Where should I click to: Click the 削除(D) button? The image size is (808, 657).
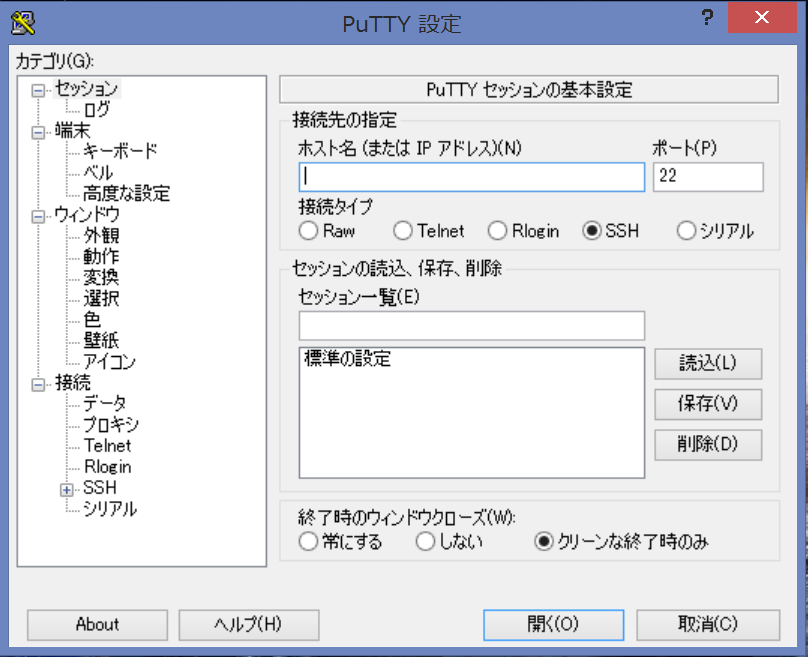[x=708, y=444]
